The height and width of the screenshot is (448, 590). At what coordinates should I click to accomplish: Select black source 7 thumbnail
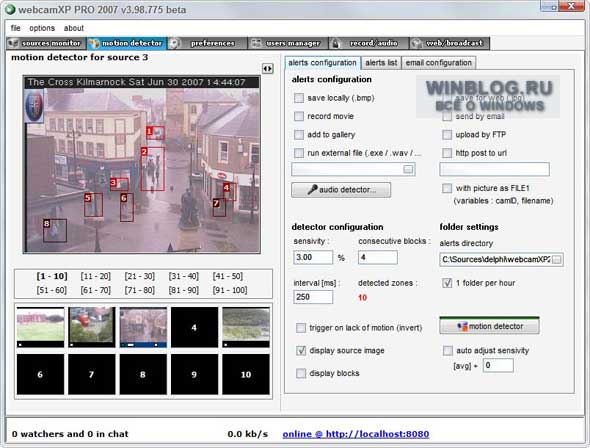pyautogui.click(x=92, y=374)
